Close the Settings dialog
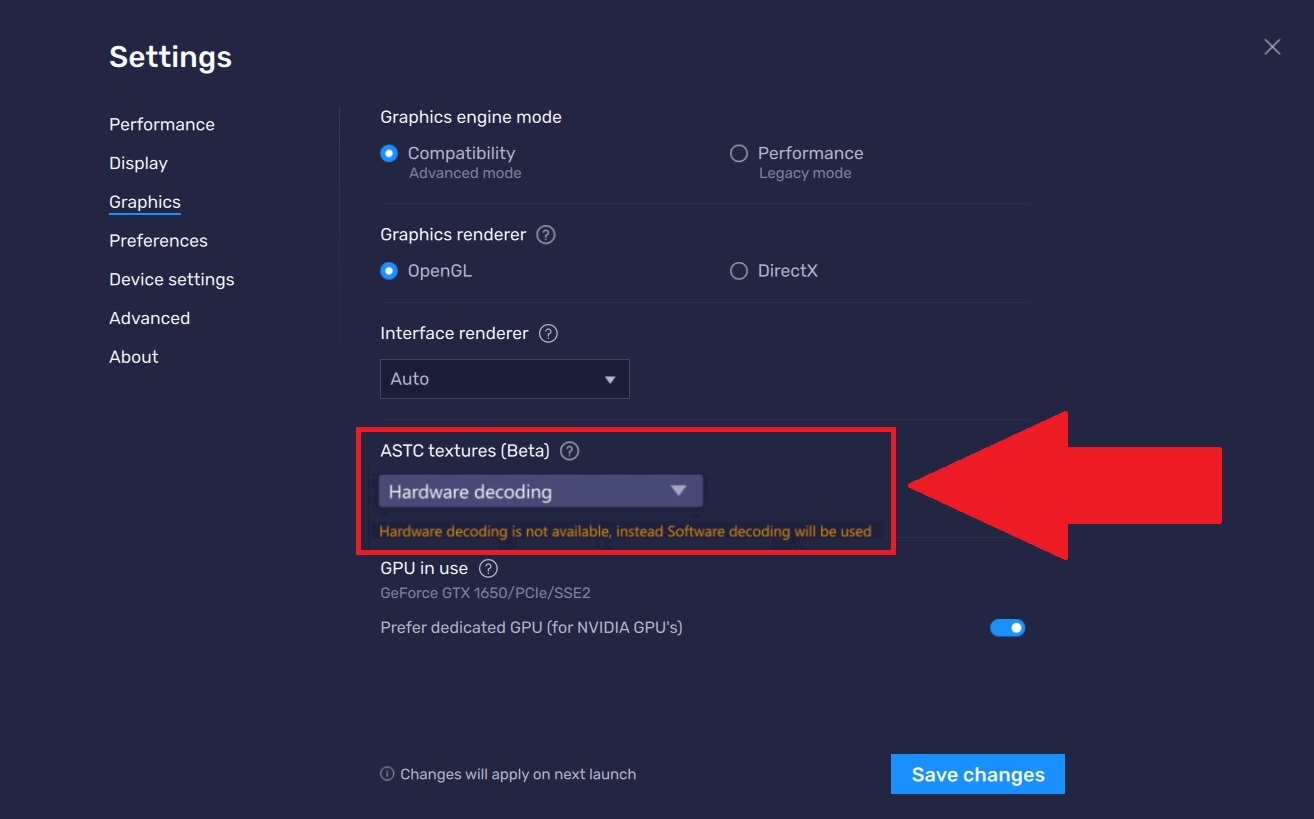Screen dimensions: 1314x819 point(1271,46)
